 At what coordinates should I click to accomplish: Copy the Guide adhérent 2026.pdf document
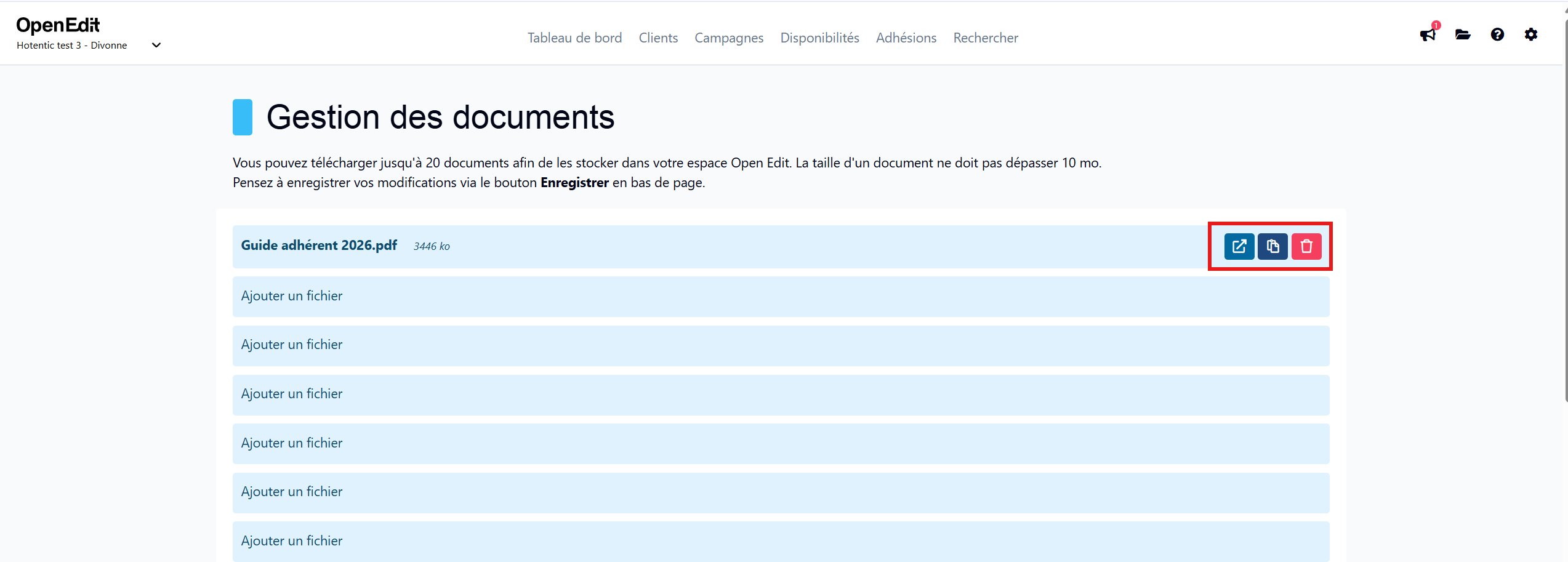coord(1272,246)
